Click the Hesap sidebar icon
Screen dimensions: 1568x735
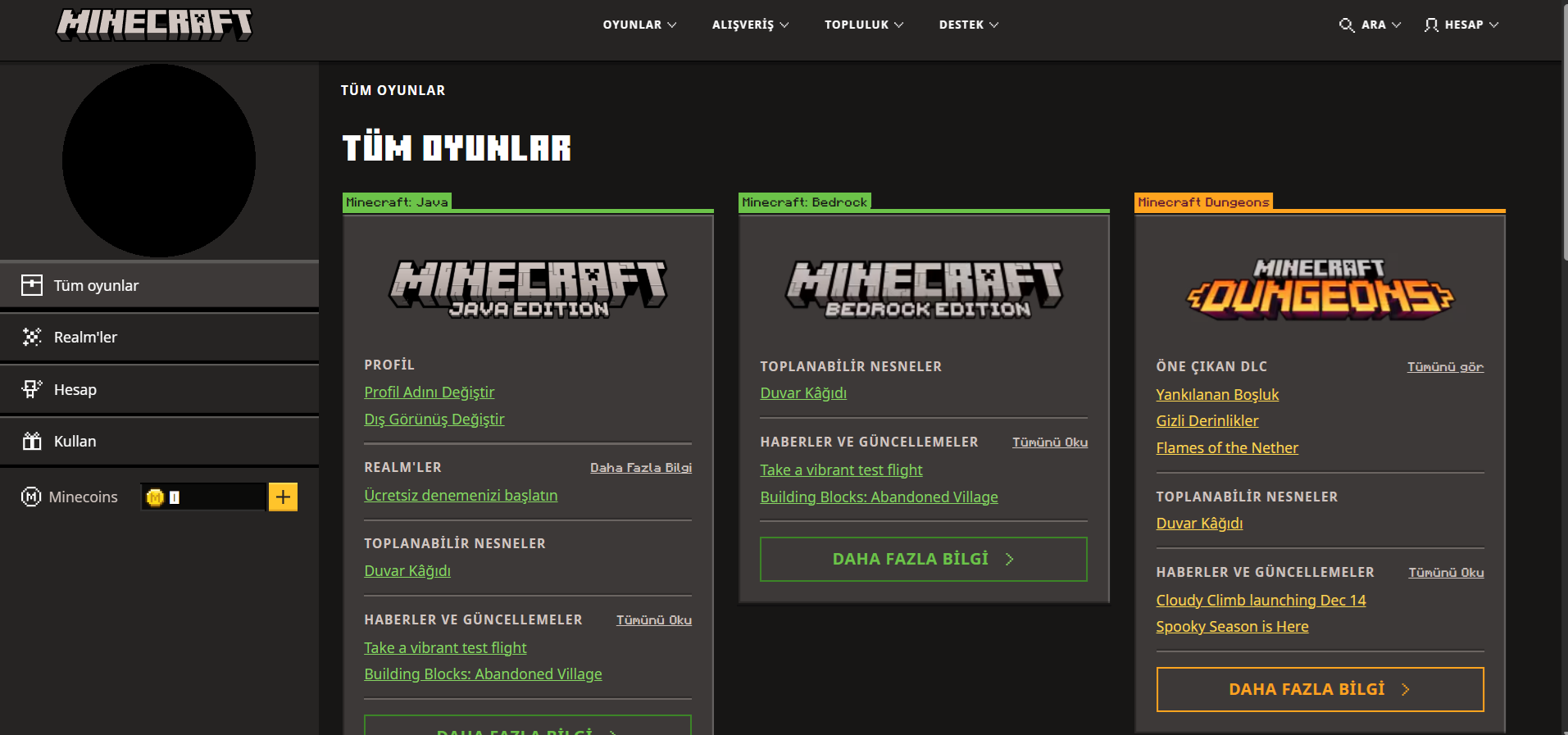point(32,389)
